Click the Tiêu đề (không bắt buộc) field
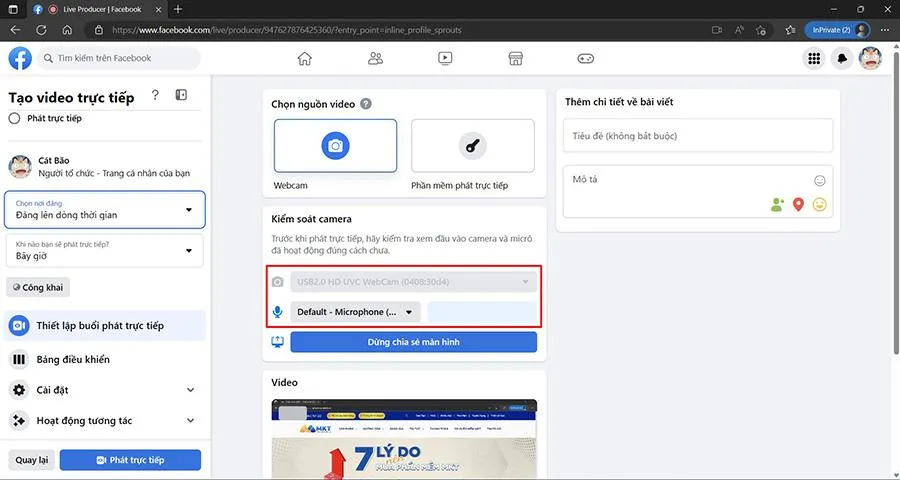 (x=698, y=136)
